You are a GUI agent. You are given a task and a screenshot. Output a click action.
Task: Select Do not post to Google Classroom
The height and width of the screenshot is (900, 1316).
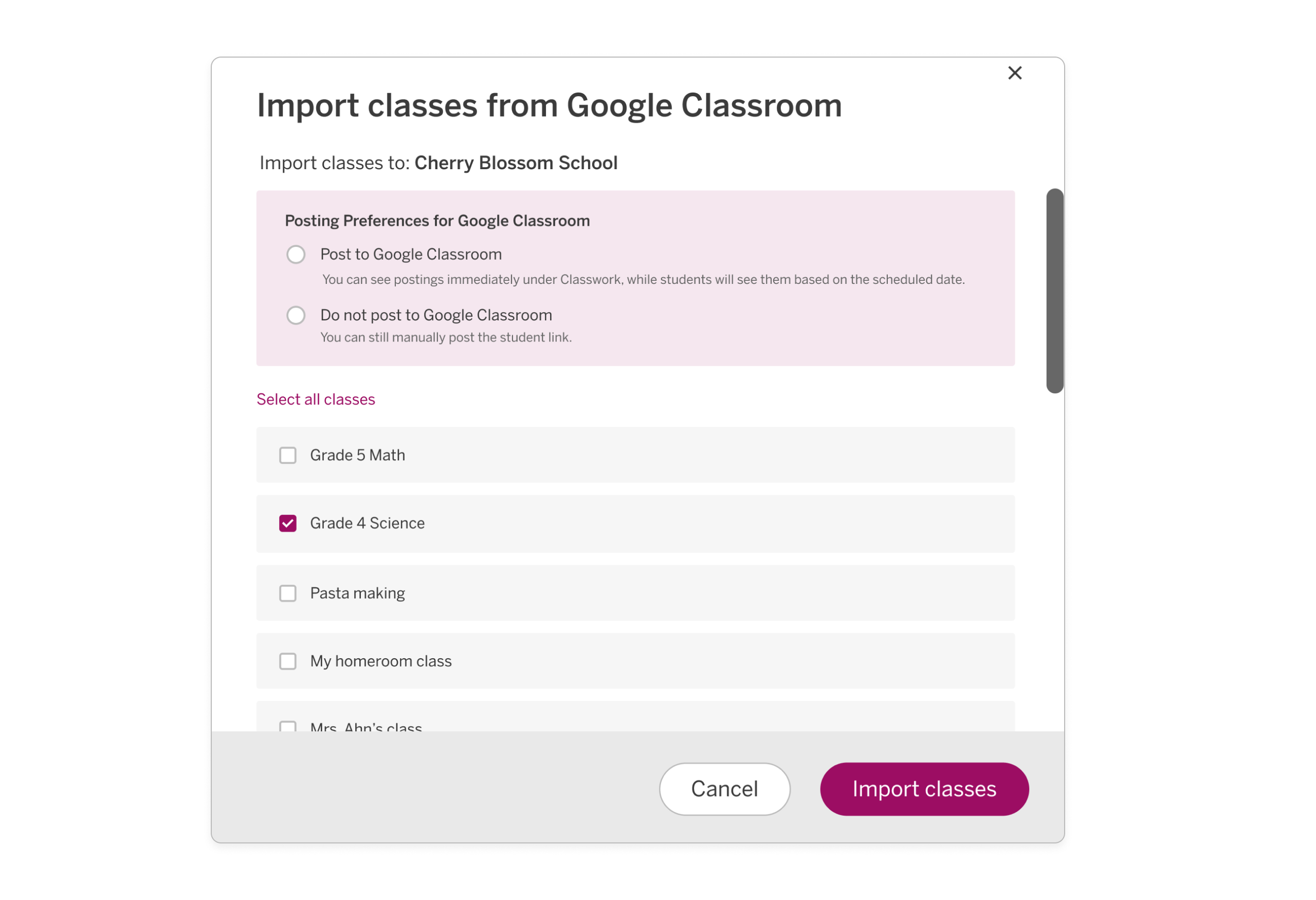(x=296, y=315)
